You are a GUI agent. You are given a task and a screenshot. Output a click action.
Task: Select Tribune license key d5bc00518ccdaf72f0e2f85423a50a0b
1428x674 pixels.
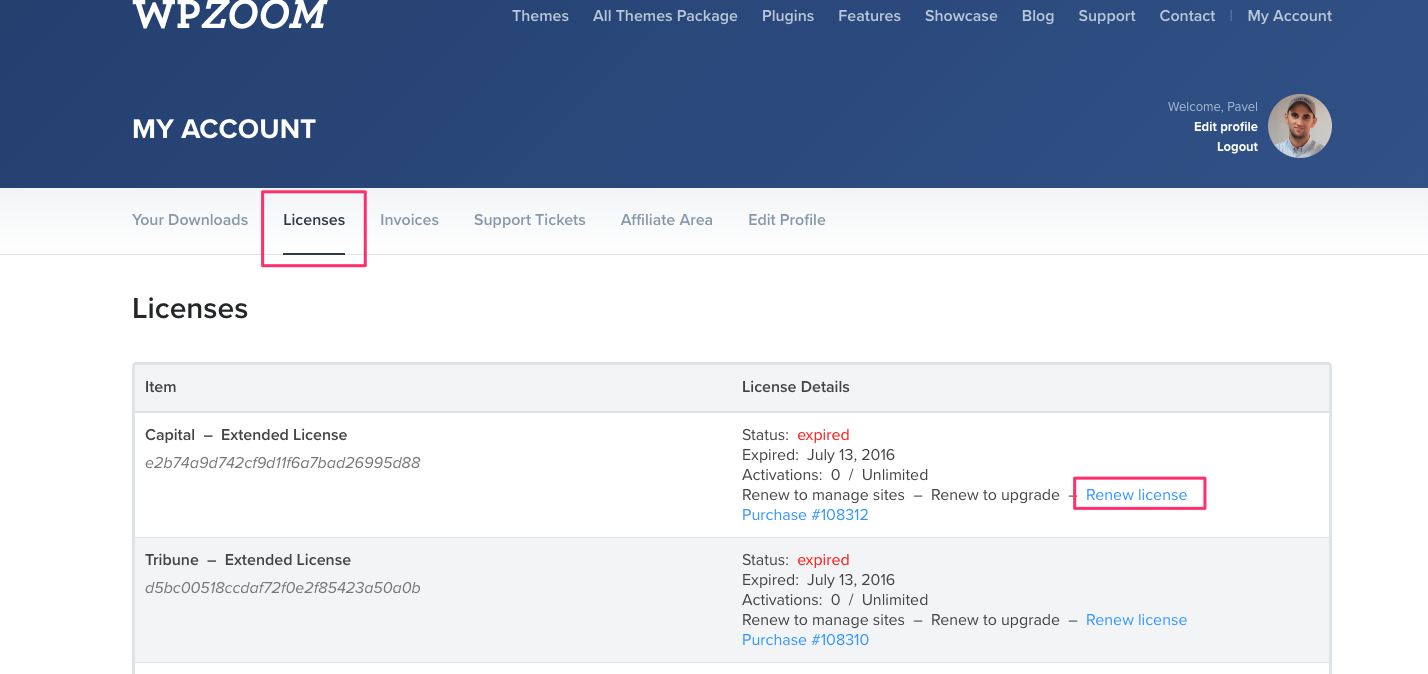283,588
